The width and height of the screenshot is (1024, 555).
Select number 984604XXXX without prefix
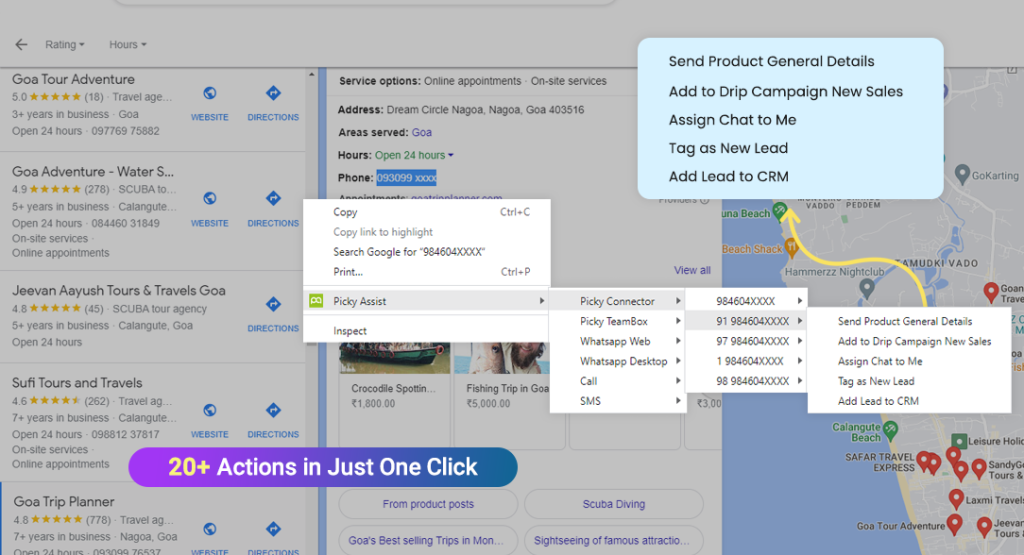[x=746, y=301]
